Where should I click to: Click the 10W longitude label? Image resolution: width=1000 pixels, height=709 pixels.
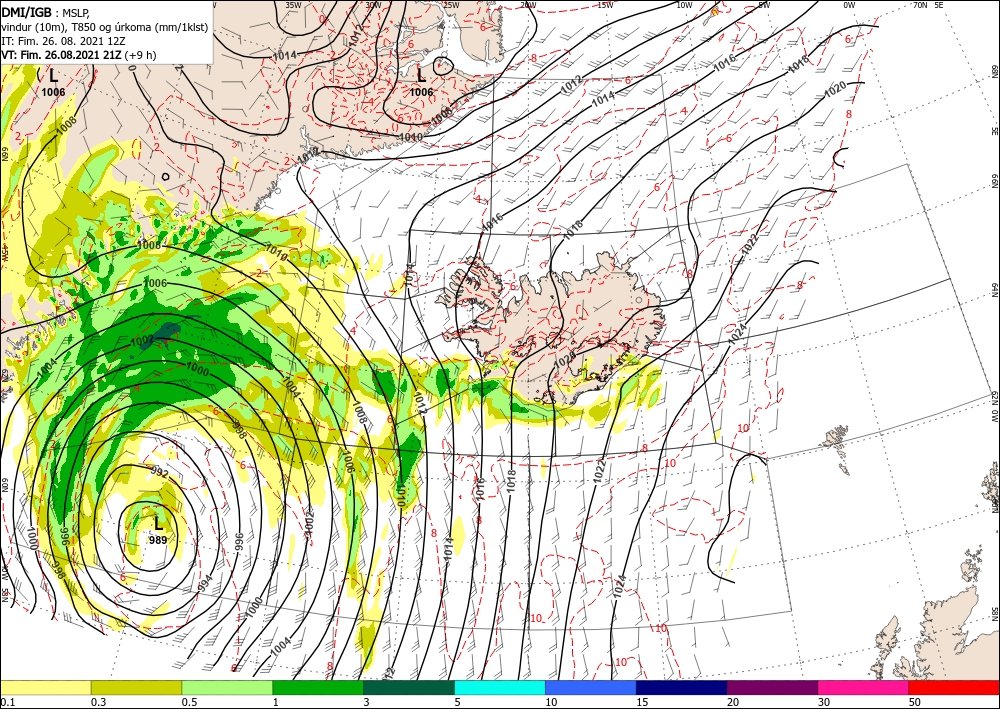pyautogui.click(x=684, y=5)
